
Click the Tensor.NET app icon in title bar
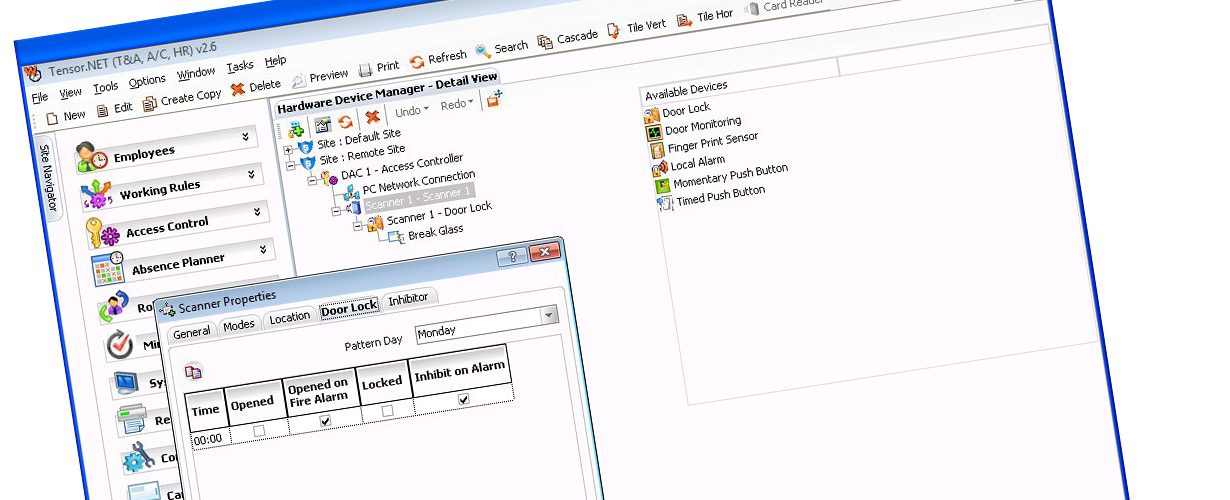click(x=32, y=73)
